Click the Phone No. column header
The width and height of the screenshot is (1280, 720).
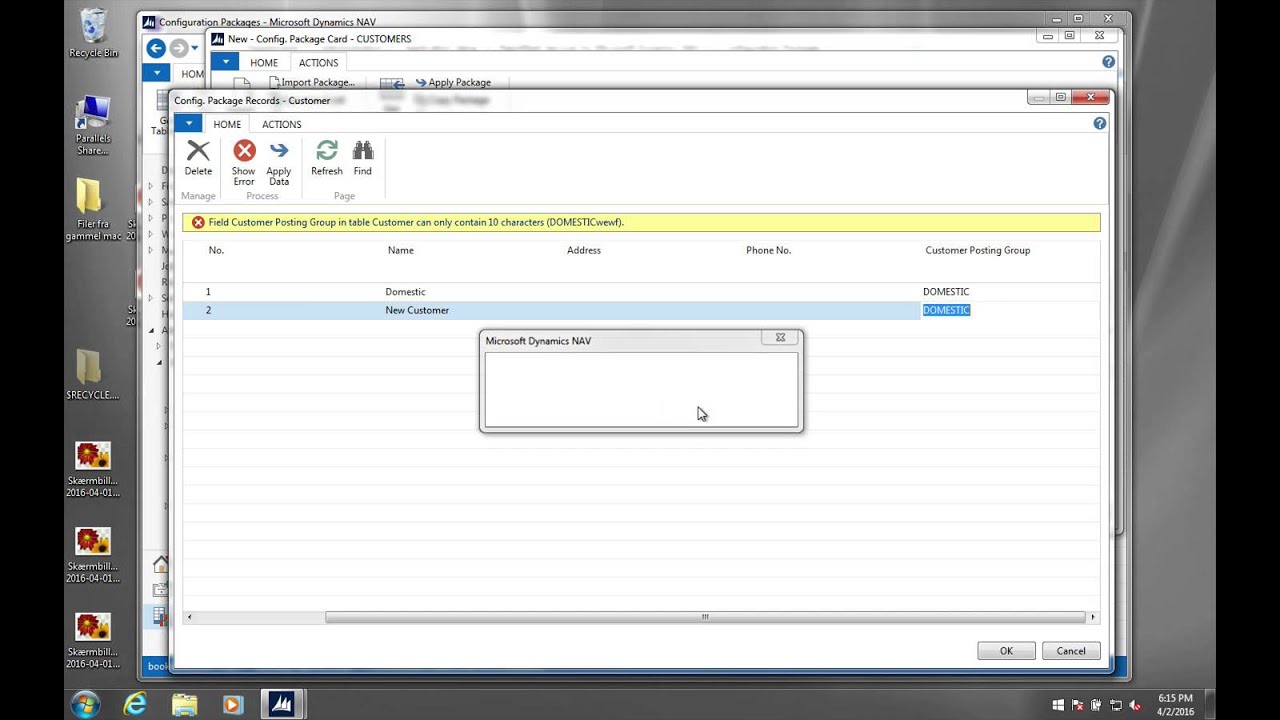click(768, 250)
